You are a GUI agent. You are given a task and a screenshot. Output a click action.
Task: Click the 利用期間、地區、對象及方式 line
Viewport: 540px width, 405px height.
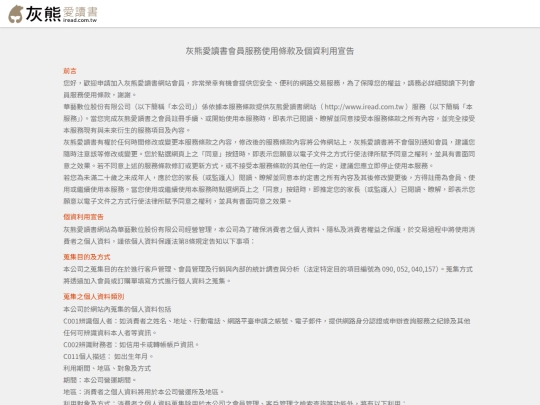107,368
